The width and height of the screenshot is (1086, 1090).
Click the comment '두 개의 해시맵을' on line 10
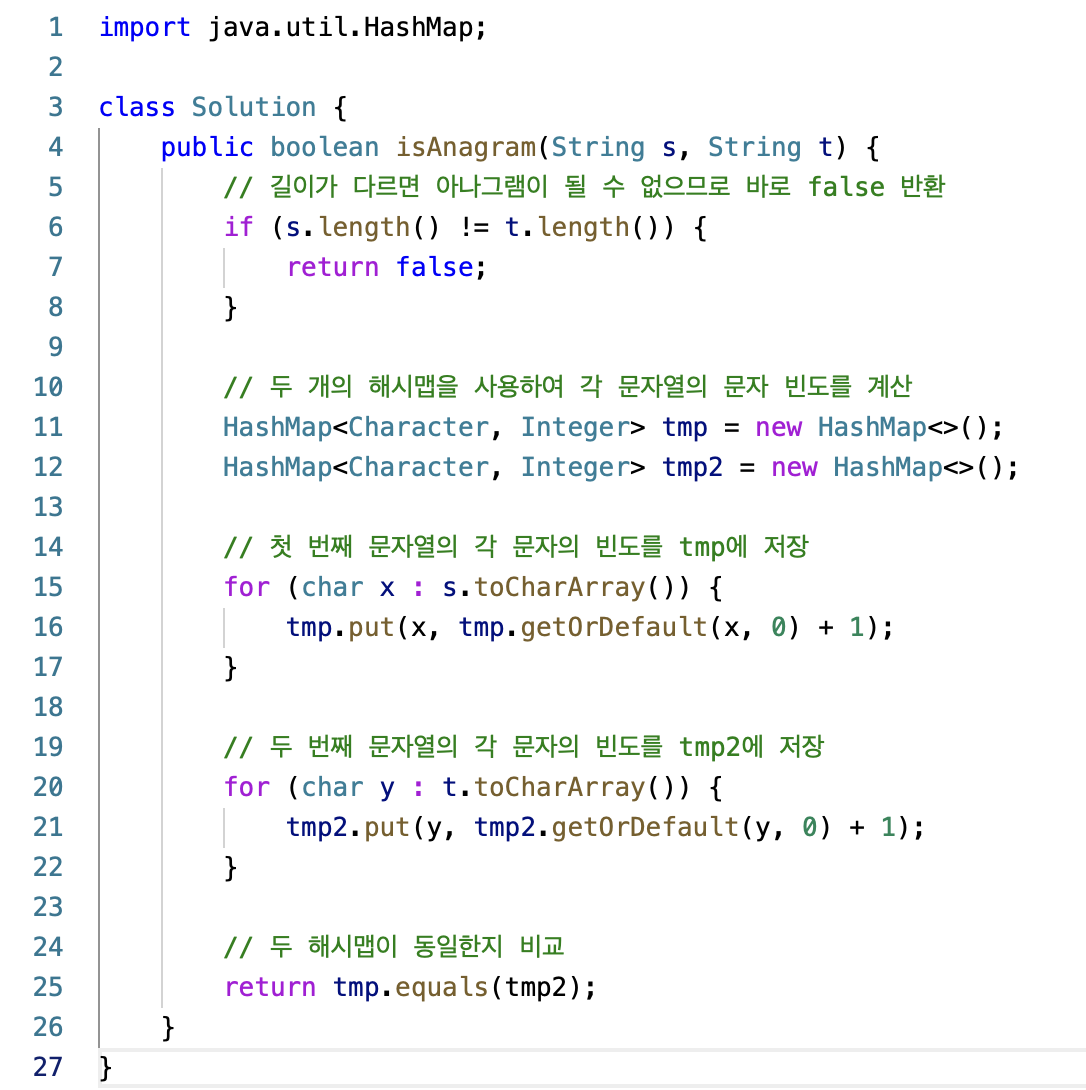pos(364,386)
